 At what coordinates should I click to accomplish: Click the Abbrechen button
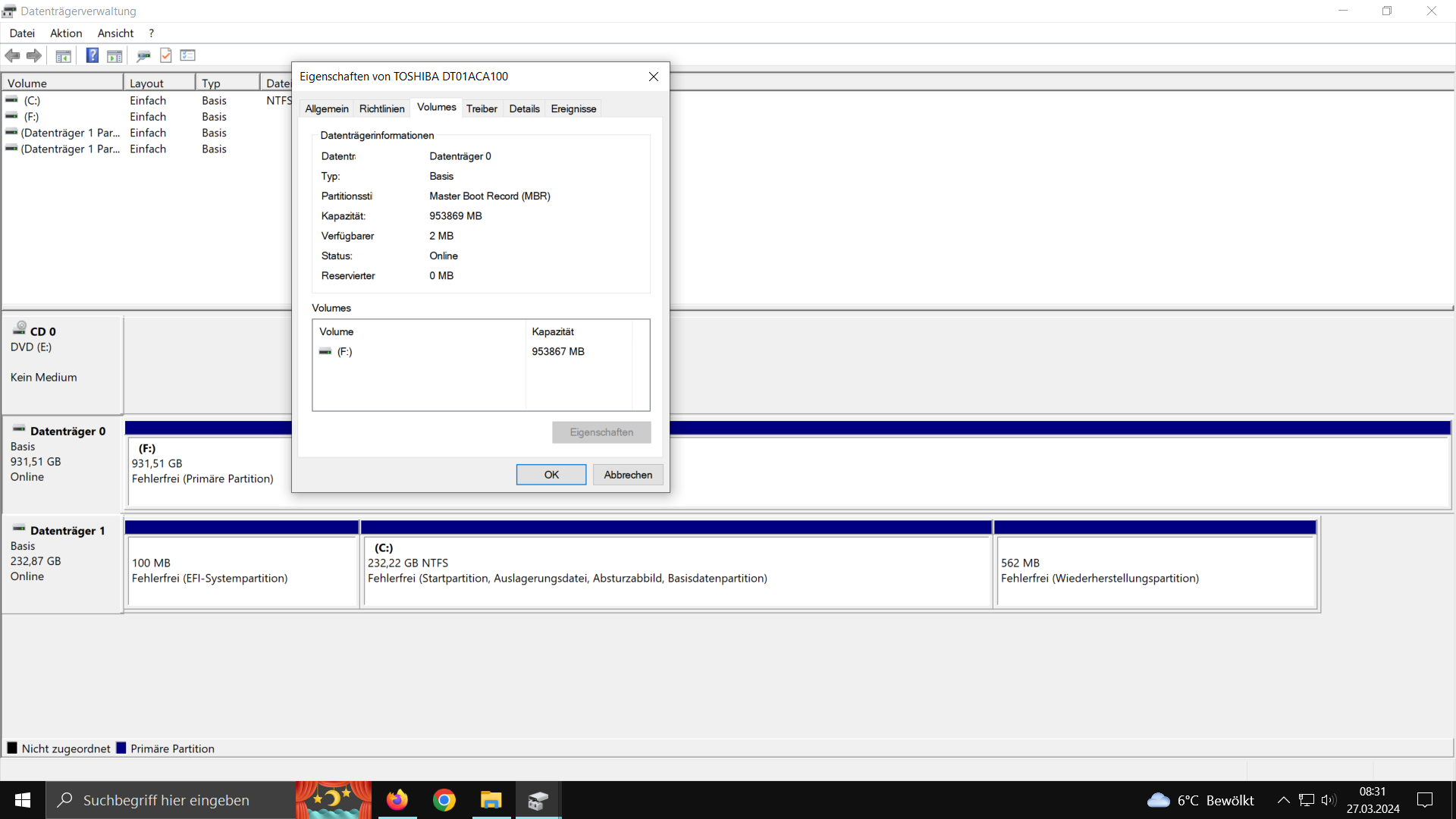628,475
